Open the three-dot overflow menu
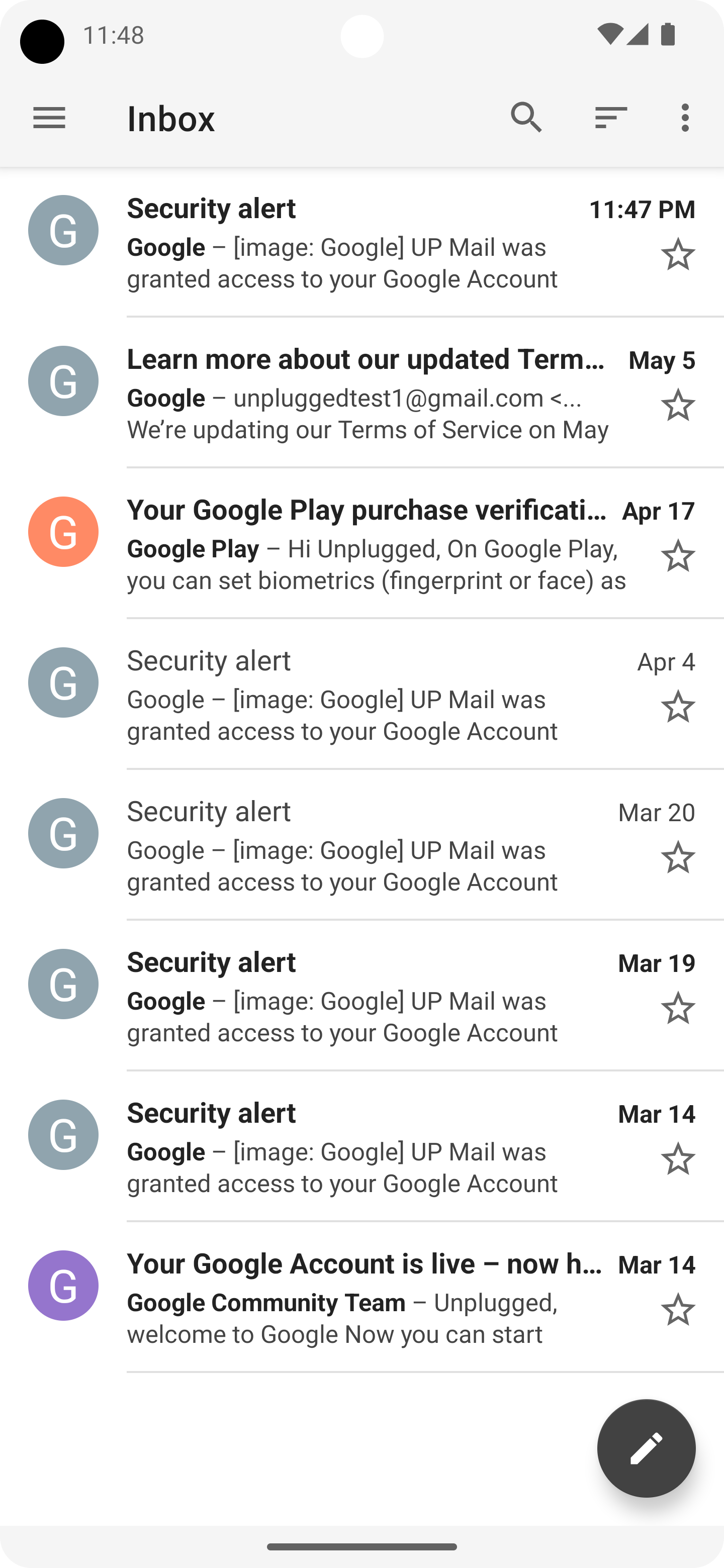The image size is (724, 1568). click(686, 117)
